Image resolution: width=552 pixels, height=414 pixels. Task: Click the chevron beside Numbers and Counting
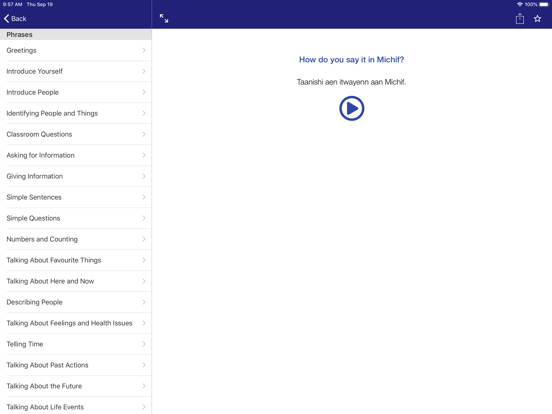click(144, 239)
